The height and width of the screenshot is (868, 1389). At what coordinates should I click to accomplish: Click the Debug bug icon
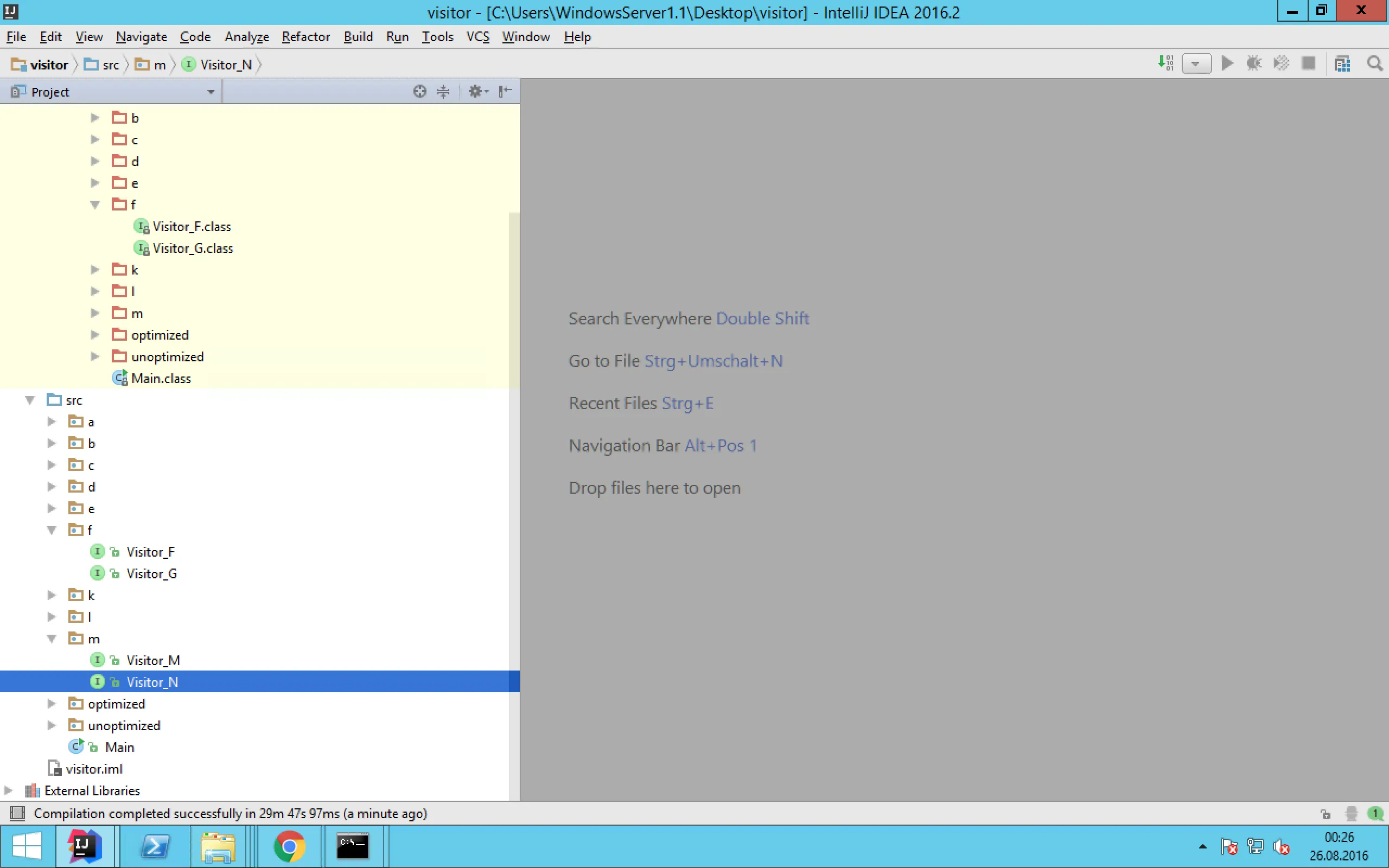(1253, 63)
